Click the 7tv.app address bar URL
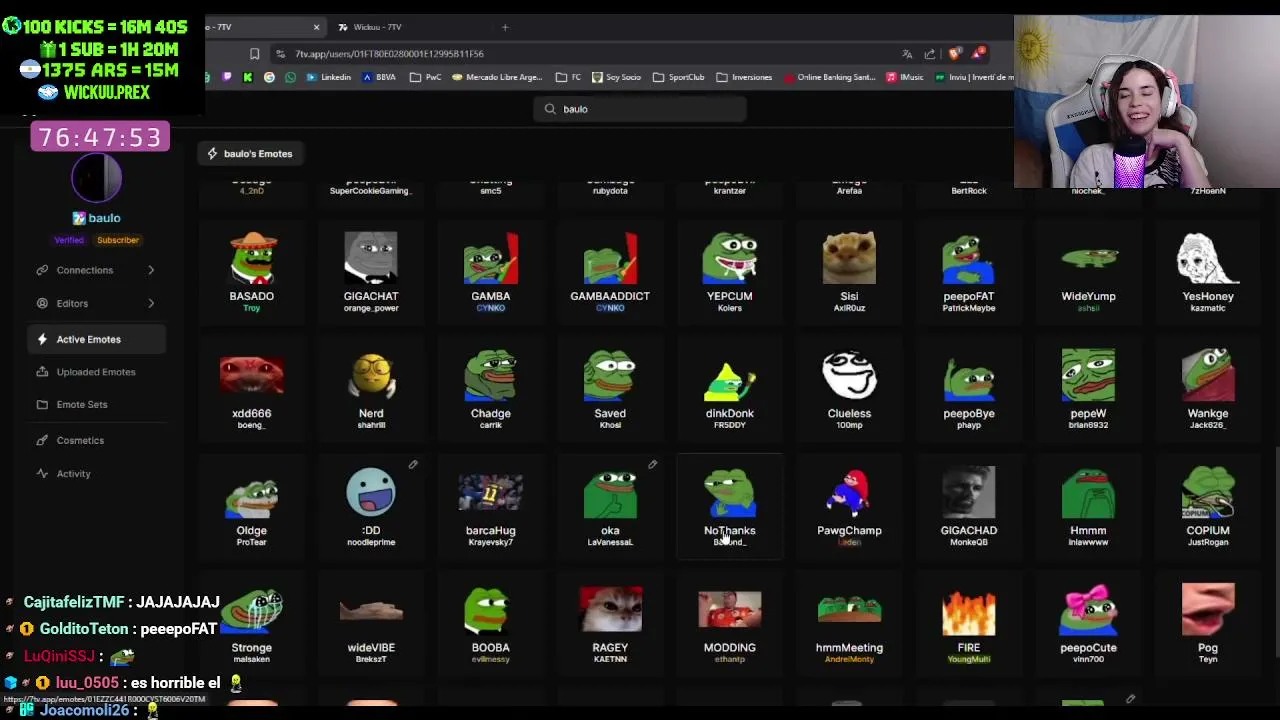The height and width of the screenshot is (720, 1280). coord(389,54)
